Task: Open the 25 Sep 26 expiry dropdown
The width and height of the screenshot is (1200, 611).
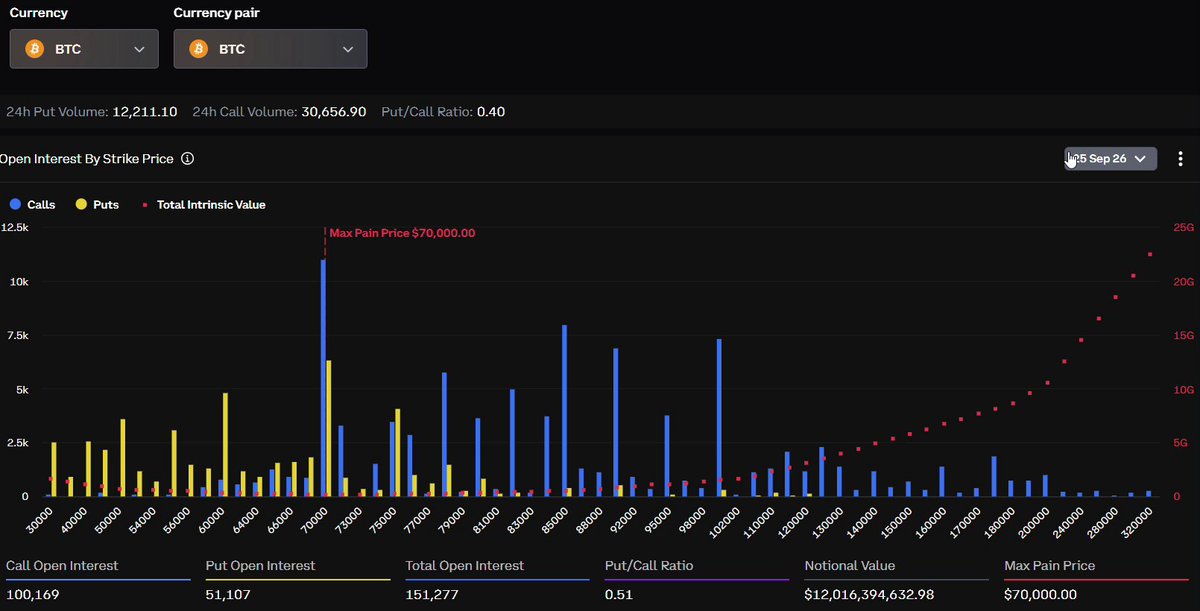Action: click(x=1110, y=159)
